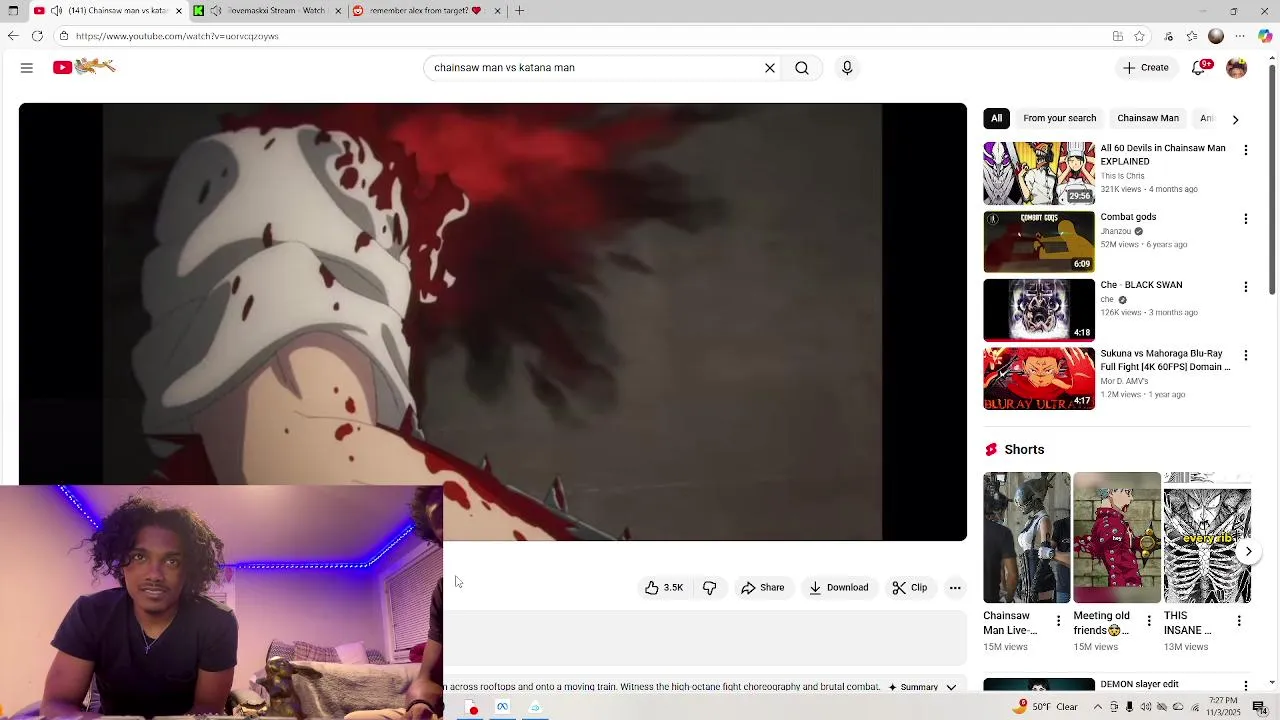Run search with magnifying glass button
Viewport: 1280px width, 720px height.
(802, 68)
